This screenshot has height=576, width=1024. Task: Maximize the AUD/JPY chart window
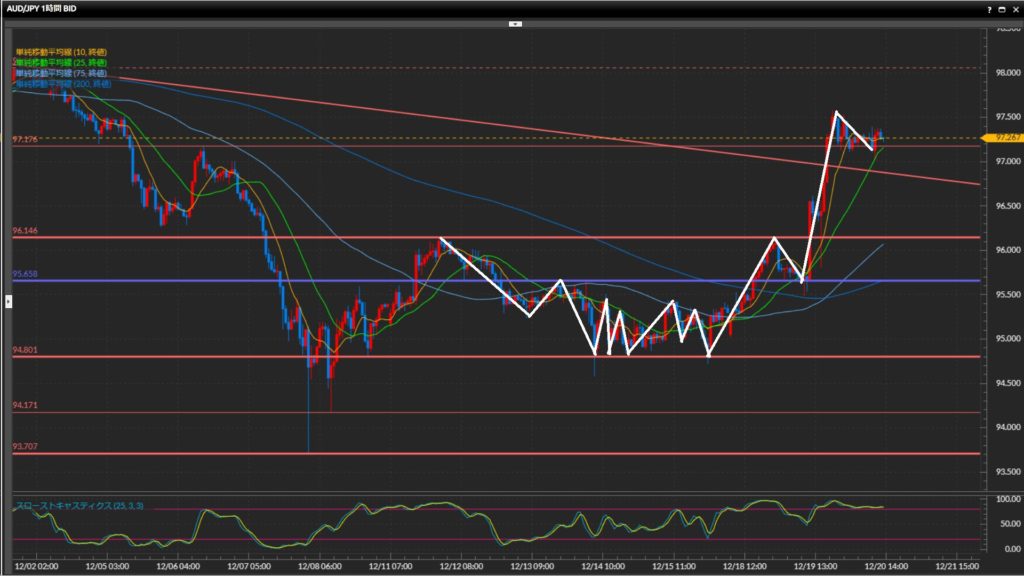coord(1001,8)
